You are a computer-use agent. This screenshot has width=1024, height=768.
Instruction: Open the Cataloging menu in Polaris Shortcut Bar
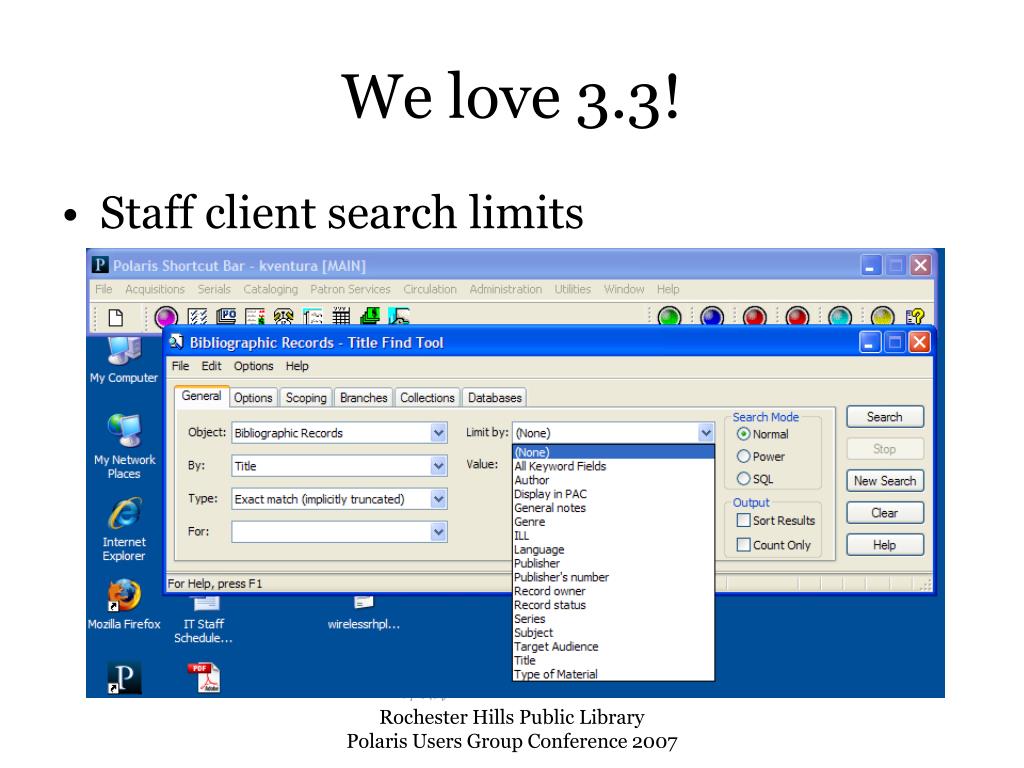[270, 289]
